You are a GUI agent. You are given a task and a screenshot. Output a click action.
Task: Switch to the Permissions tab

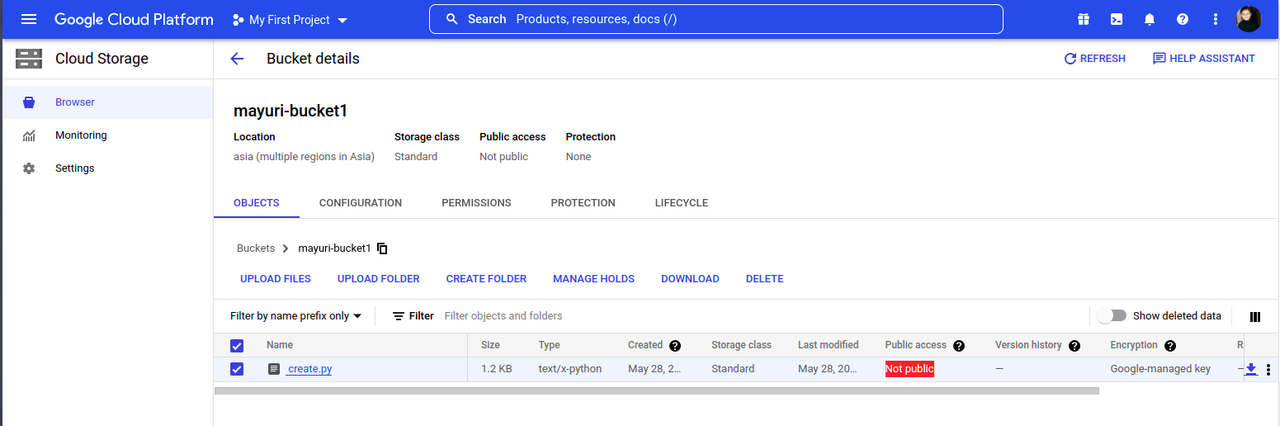(x=476, y=203)
